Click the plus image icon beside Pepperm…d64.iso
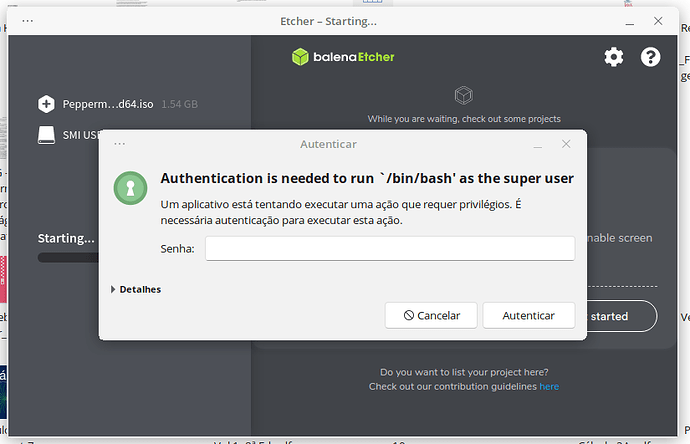The width and height of the screenshot is (690, 444). (x=46, y=104)
